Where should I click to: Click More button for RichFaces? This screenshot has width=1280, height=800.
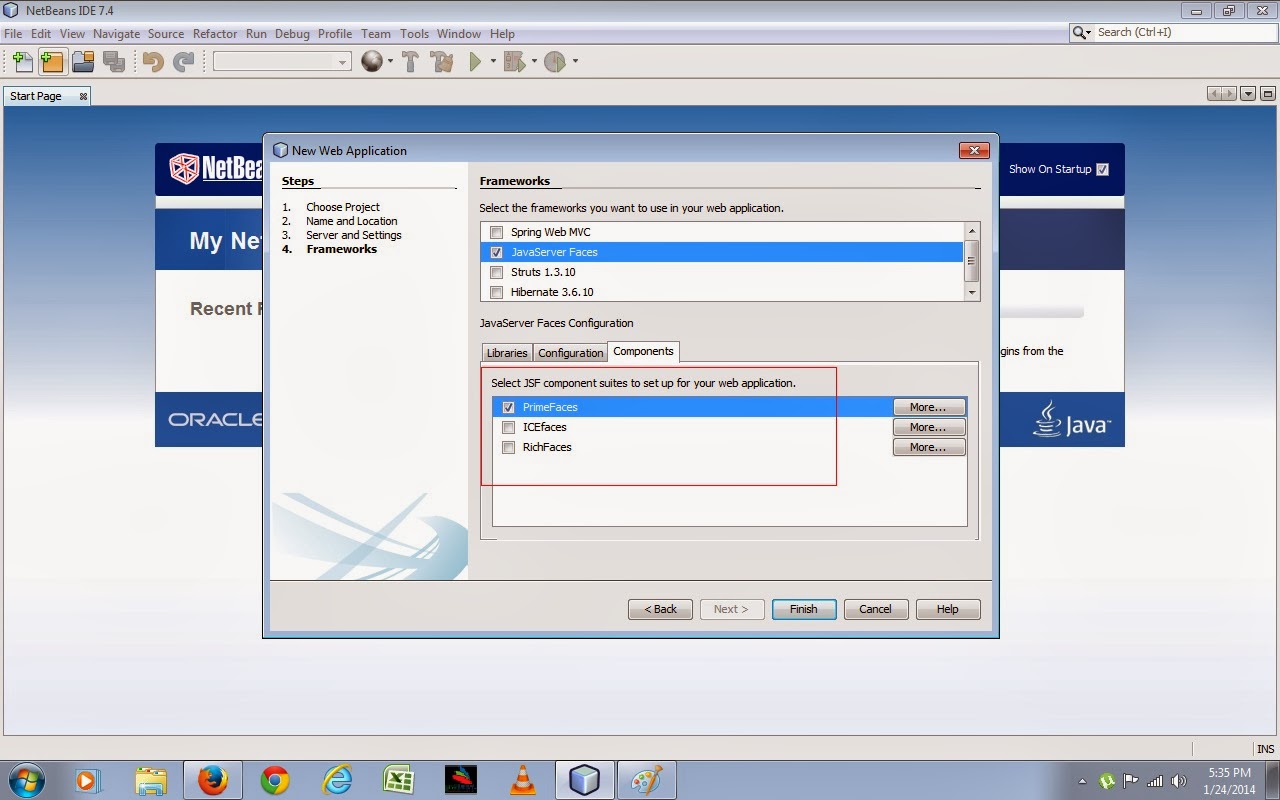coord(929,447)
